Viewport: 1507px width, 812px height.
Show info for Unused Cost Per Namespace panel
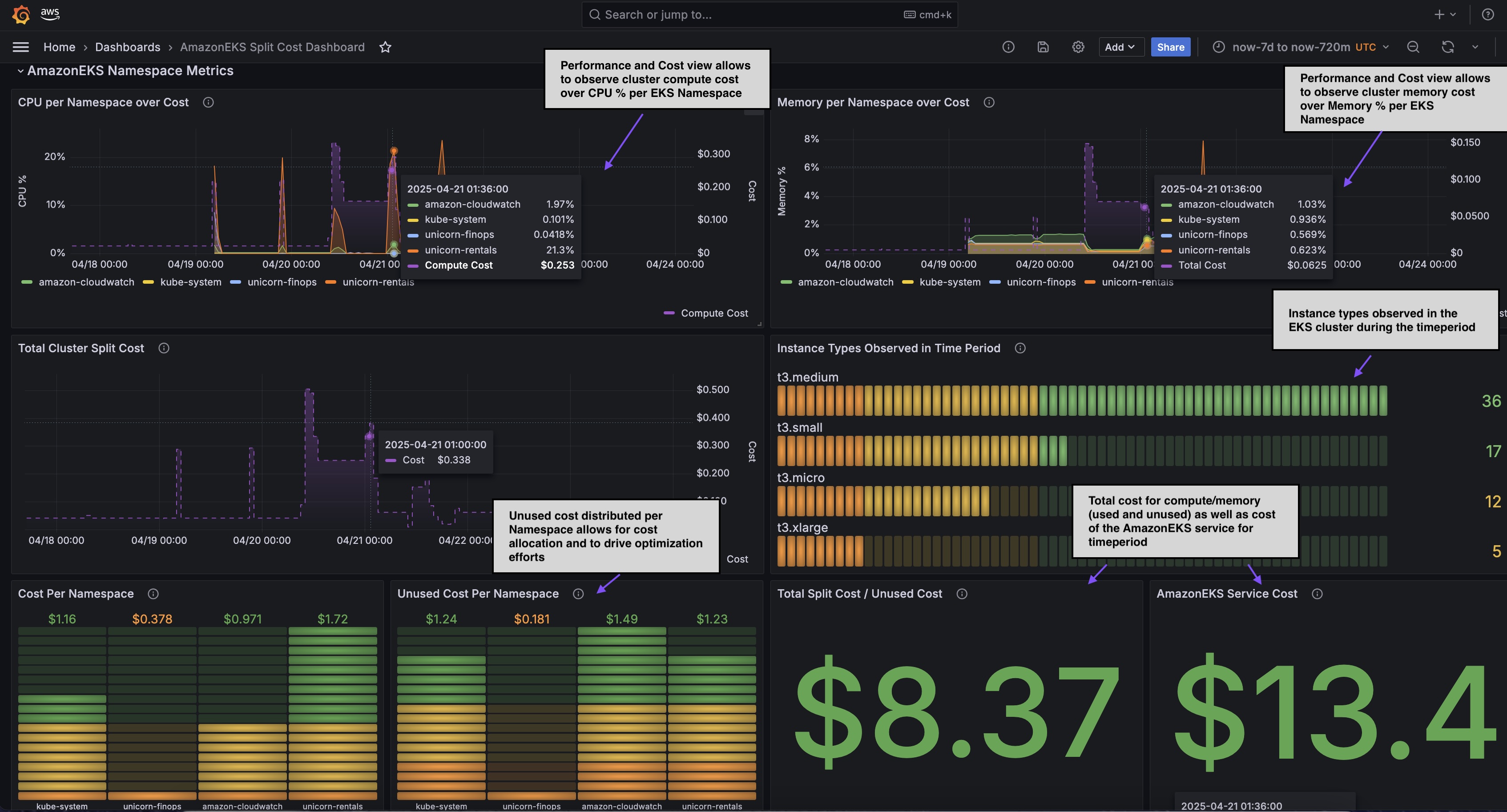point(578,594)
